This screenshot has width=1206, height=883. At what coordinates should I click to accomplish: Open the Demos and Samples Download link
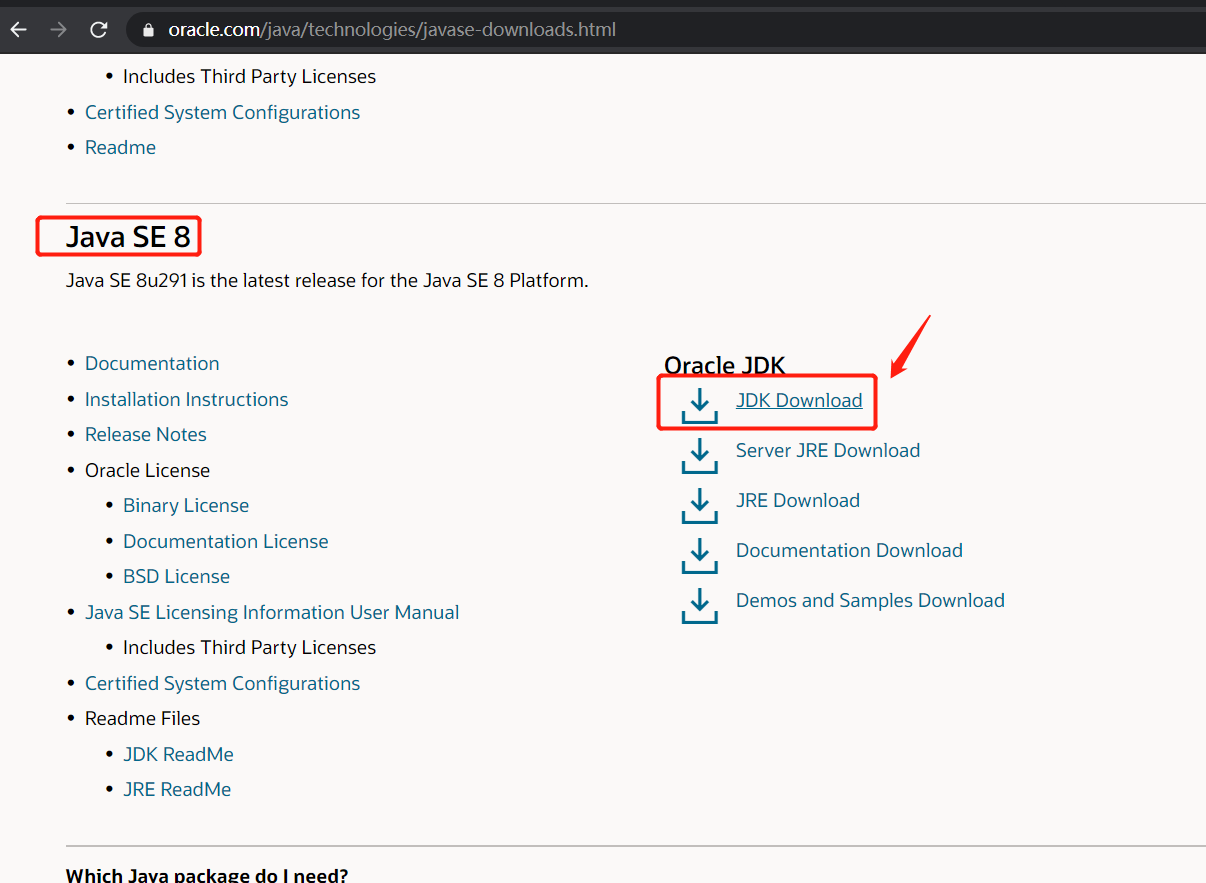[870, 600]
